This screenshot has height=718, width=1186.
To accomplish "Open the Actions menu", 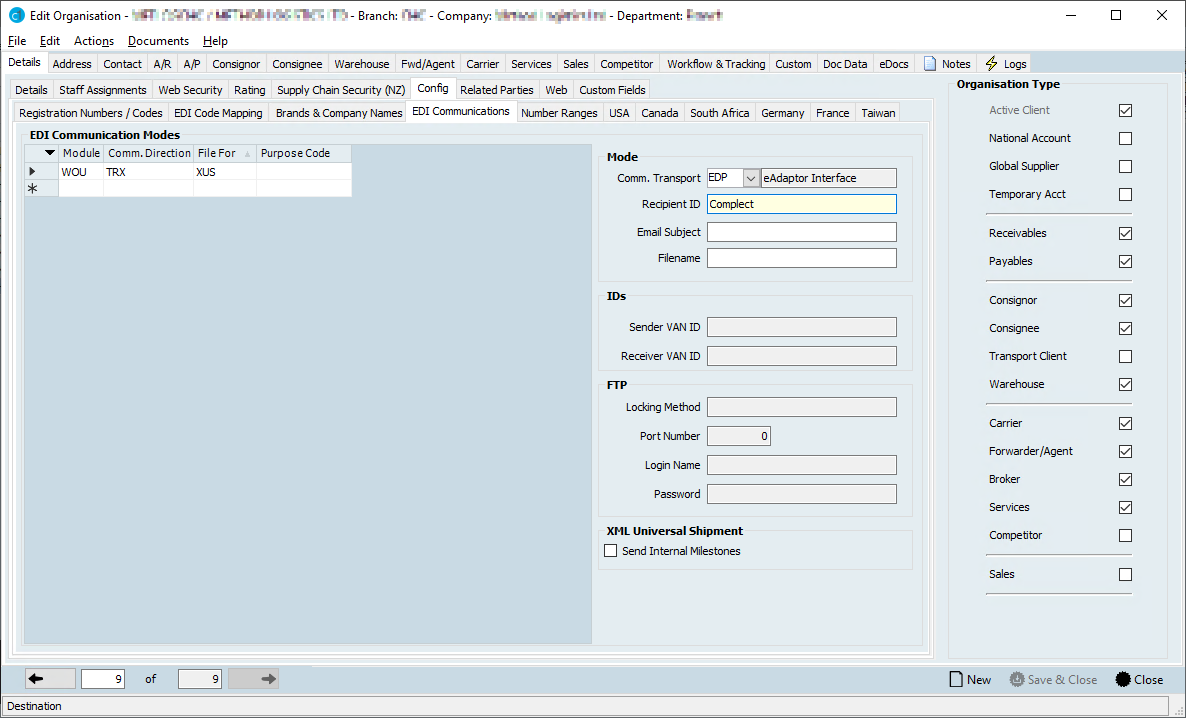I will [x=94, y=41].
